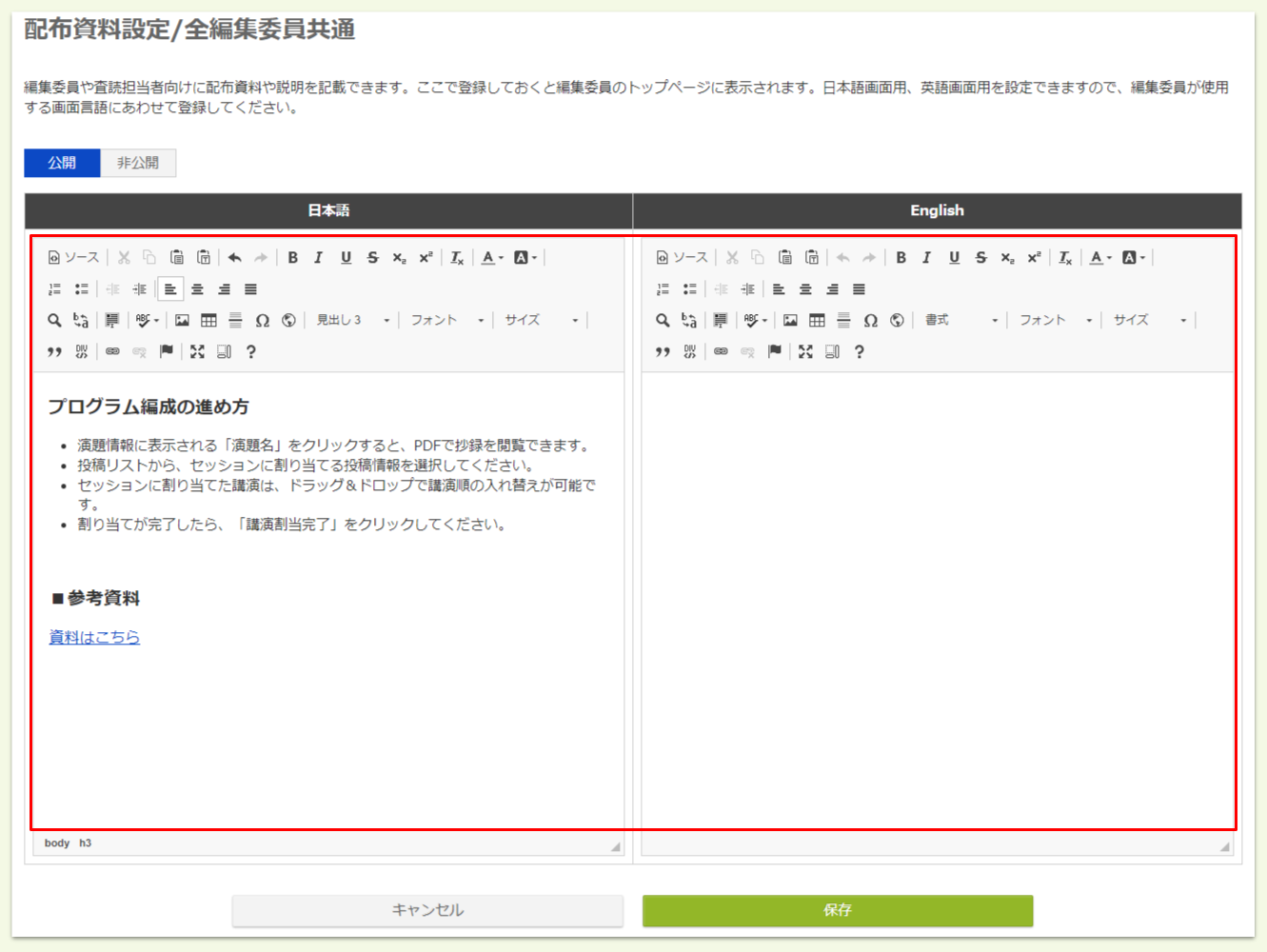
Task: Insert special character Ω in Japanese editor
Action: (264, 319)
